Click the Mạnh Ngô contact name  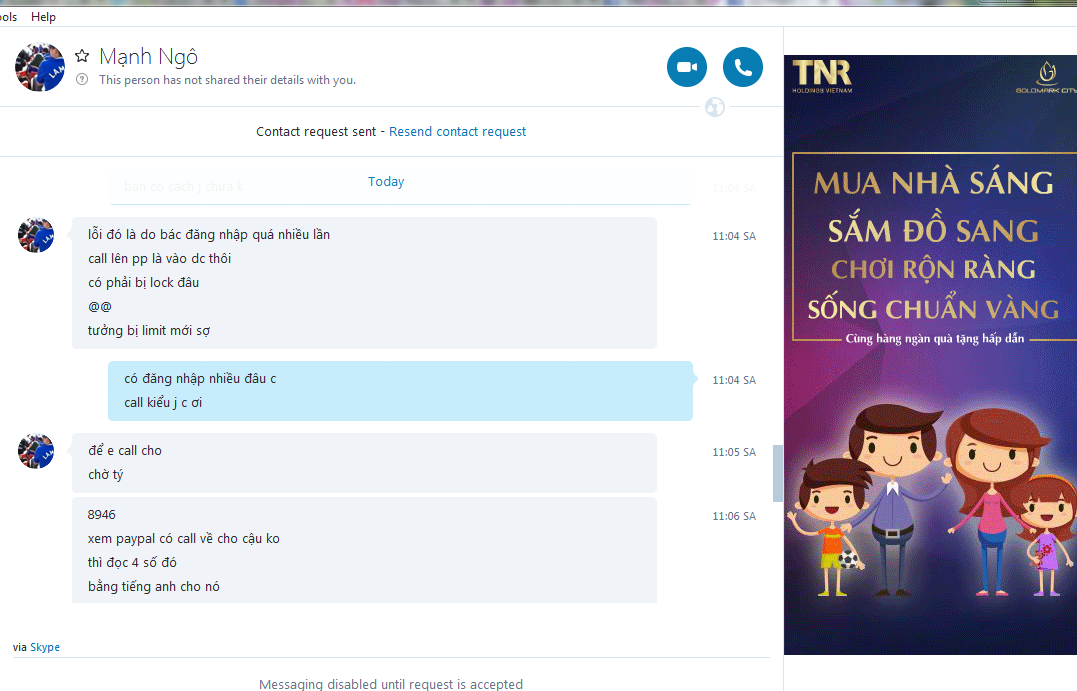point(148,56)
